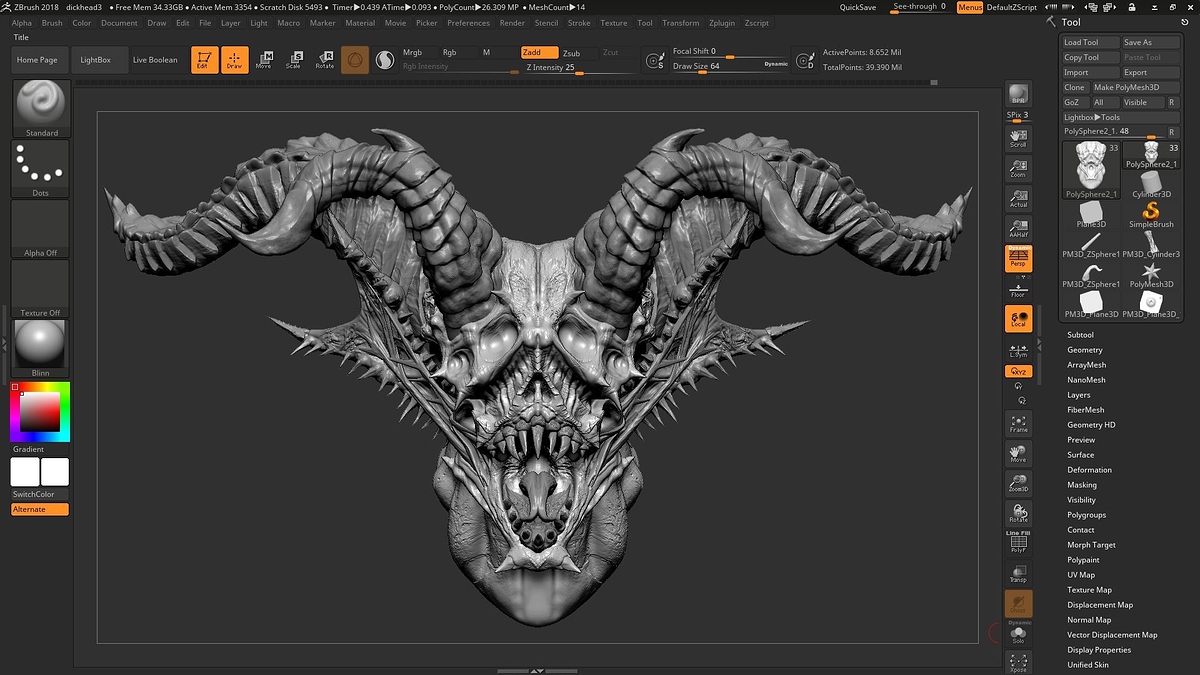Toggle the Floor grid
Screen dimensions: 1200x675
click(x=1018, y=290)
